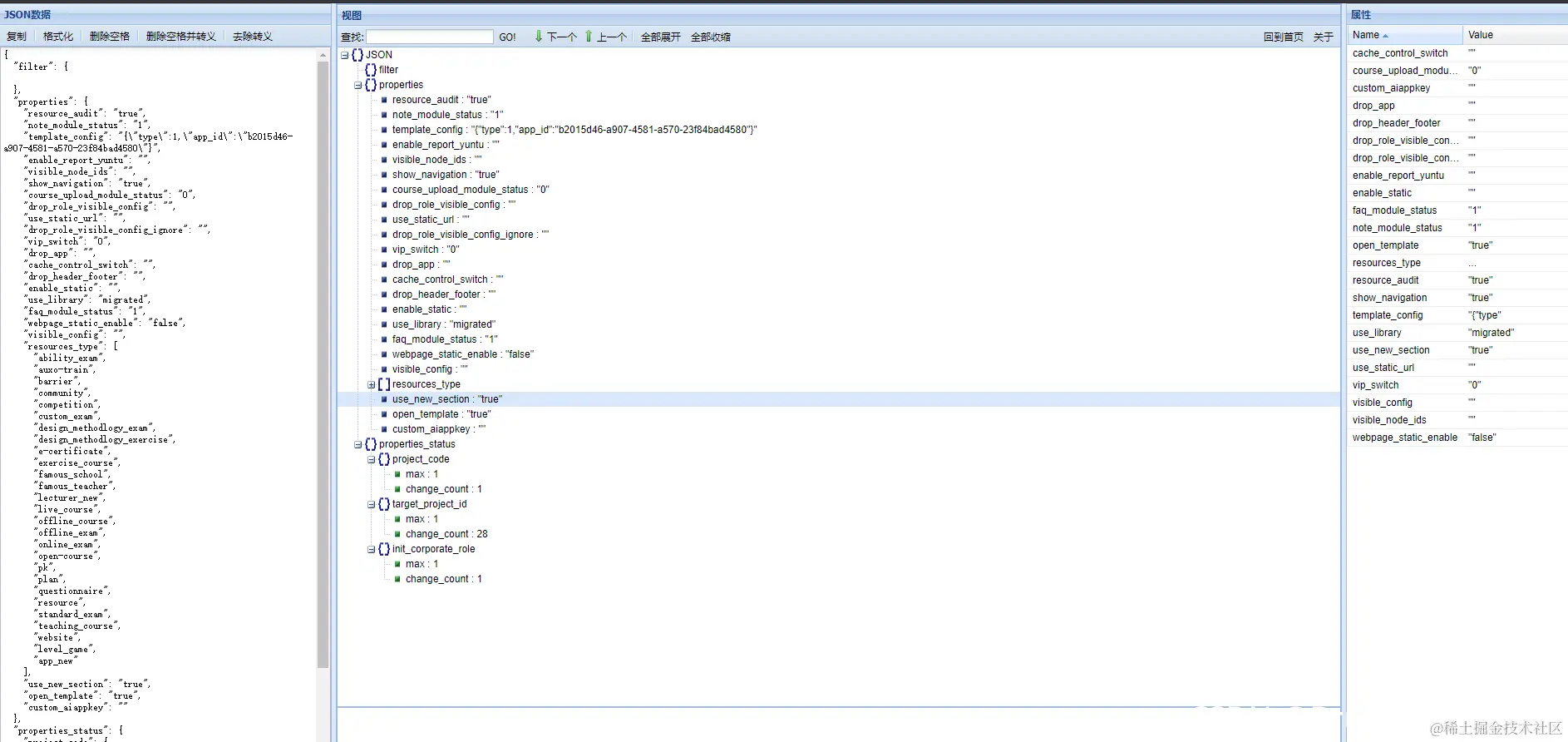
Task: Click the Value column header
Action: tap(1515, 35)
